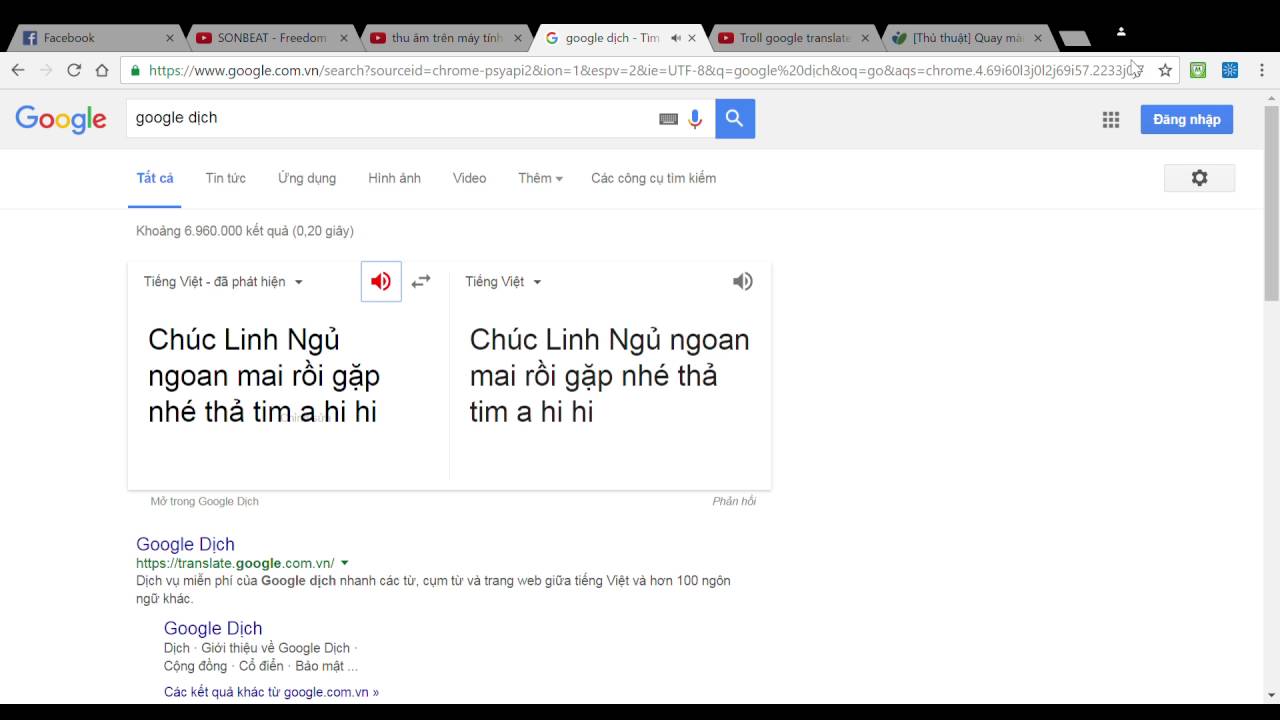This screenshot has width=1280, height=720.
Task: Listen to translated text speaker icon
Action: coord(742,281)
